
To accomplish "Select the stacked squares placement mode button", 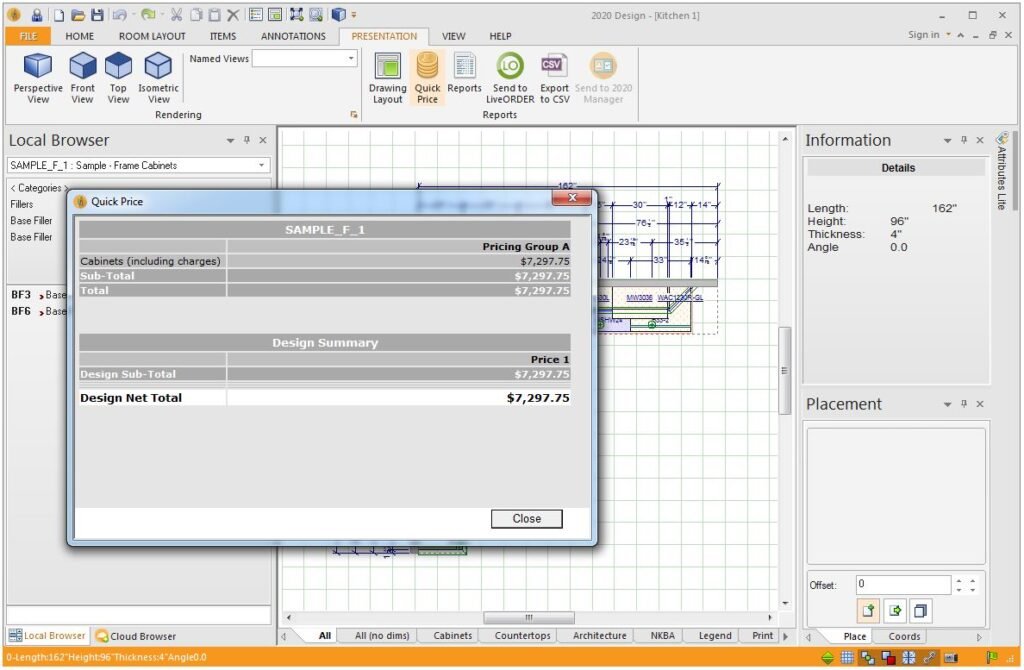I will 920,611.
